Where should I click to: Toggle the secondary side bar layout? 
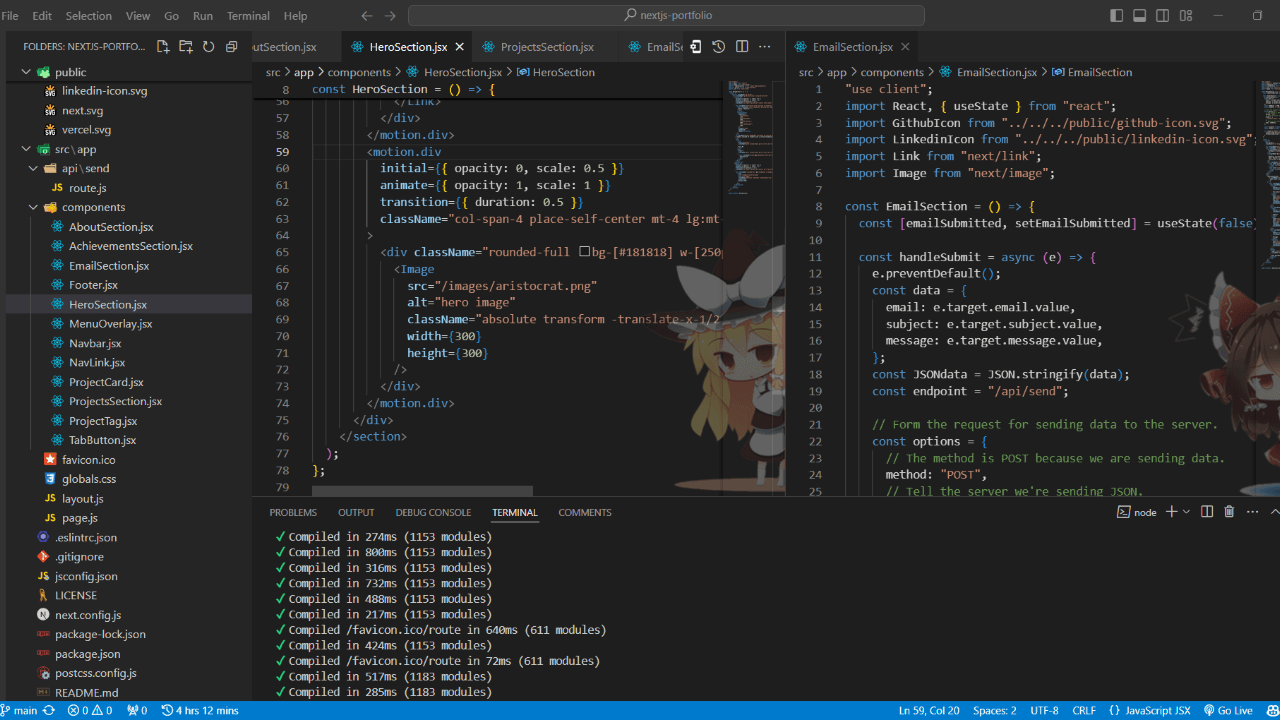pyautogui.click(x=1163, y=16)
